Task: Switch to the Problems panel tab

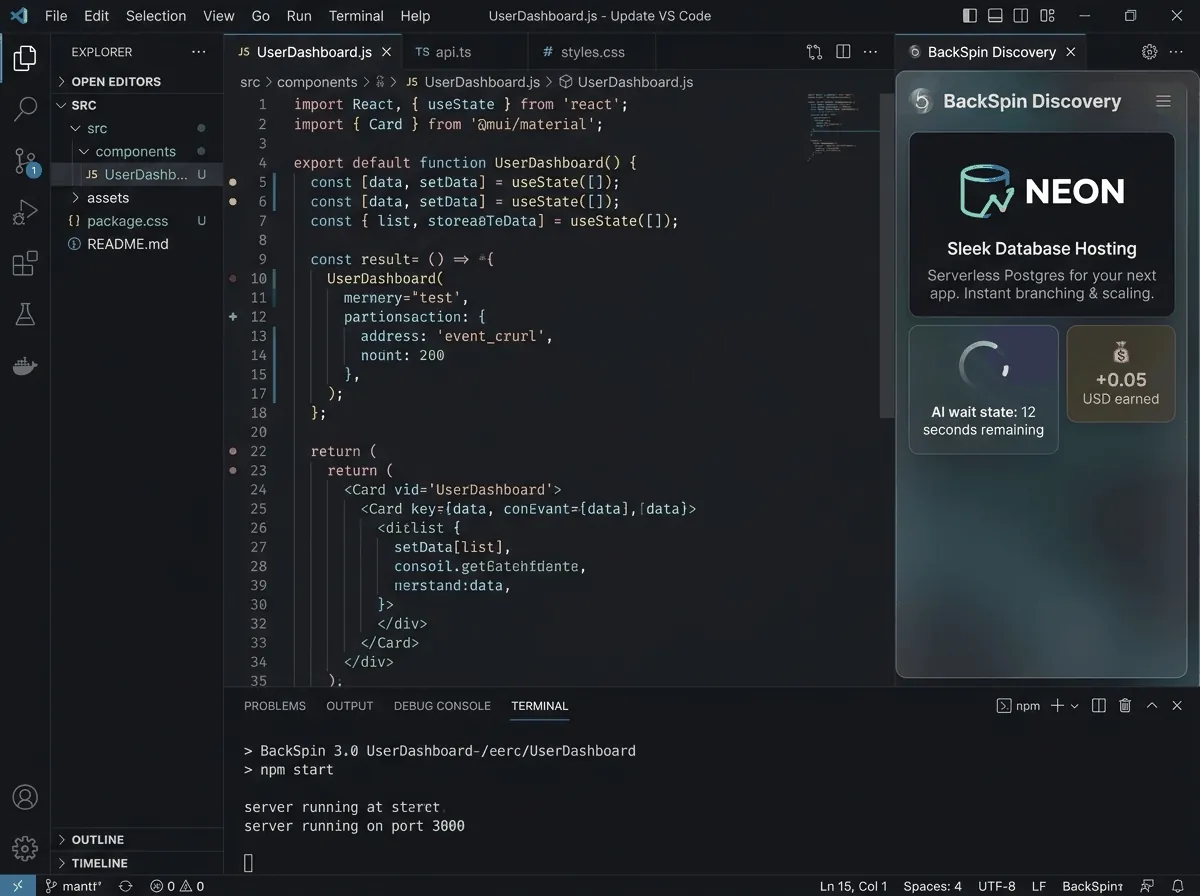Action: pos(275,706)
